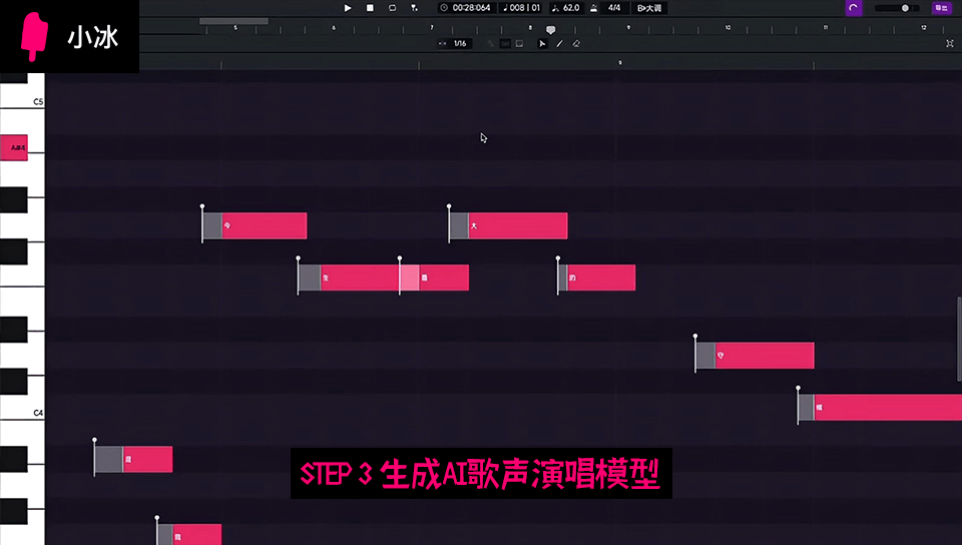
Task: Toggle loop playback icon
Action: point(392,8)
